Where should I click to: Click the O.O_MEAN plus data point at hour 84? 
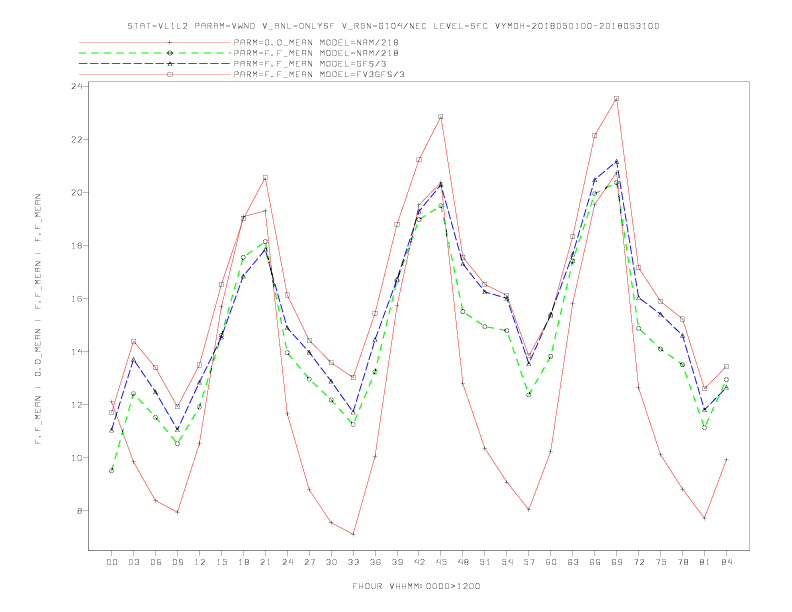(x=726, y=460)
